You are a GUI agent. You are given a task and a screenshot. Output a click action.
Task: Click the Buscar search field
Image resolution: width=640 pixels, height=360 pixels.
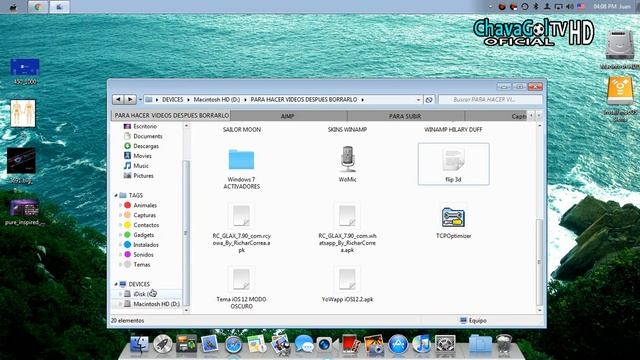pos(490,100)
